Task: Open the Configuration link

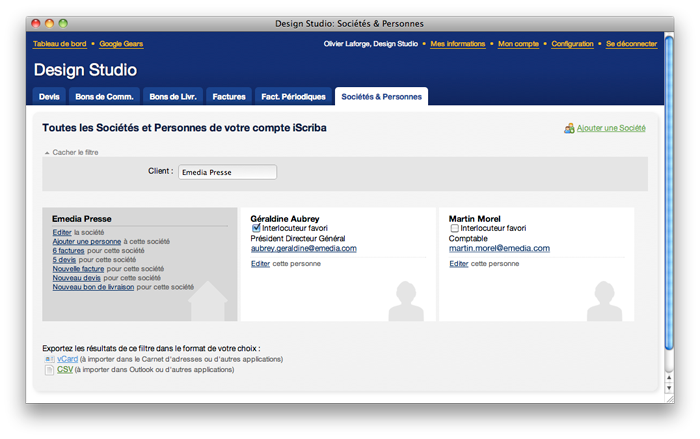Action: (x=572, y=44)
